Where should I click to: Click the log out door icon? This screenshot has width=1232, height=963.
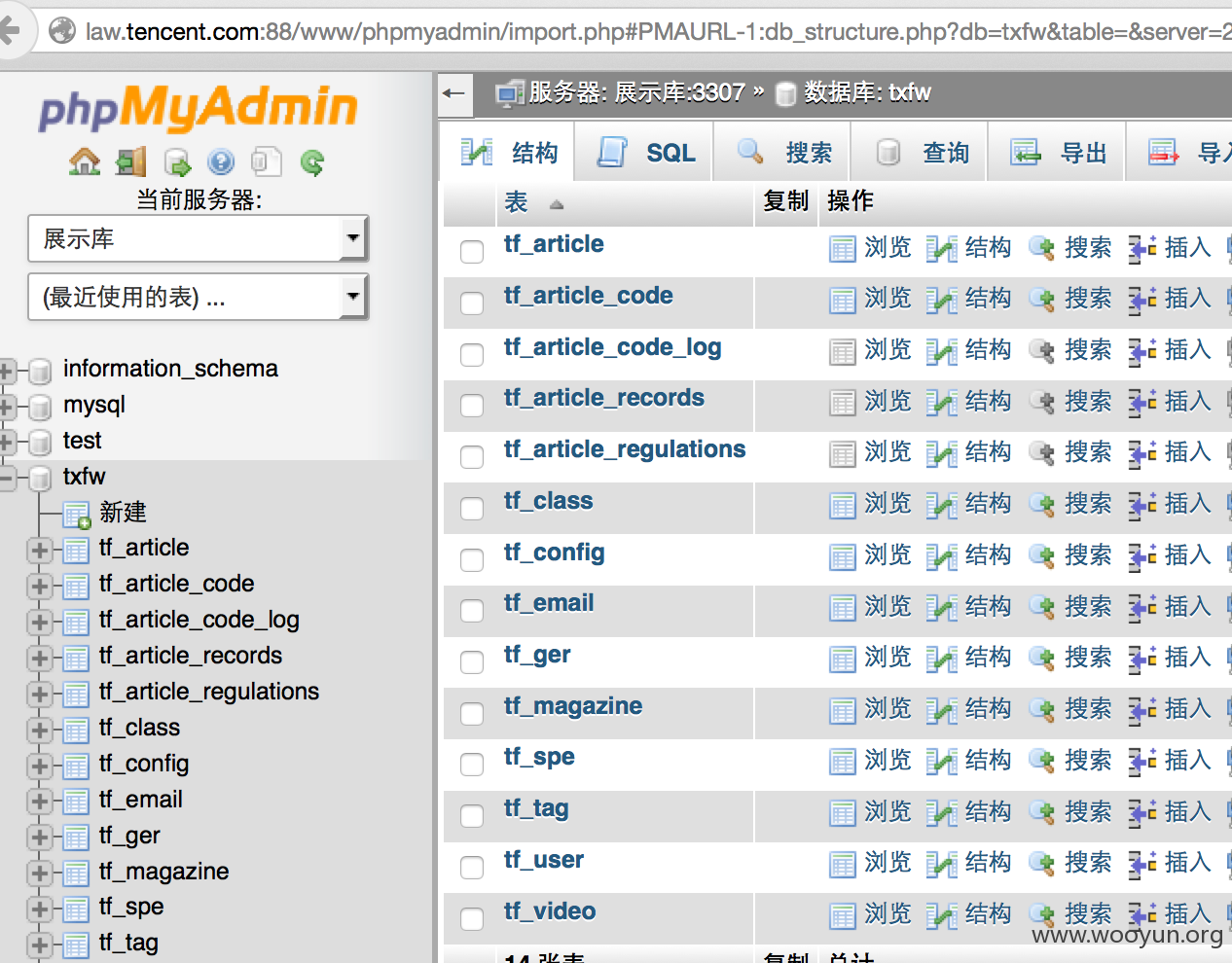[131, 161]
